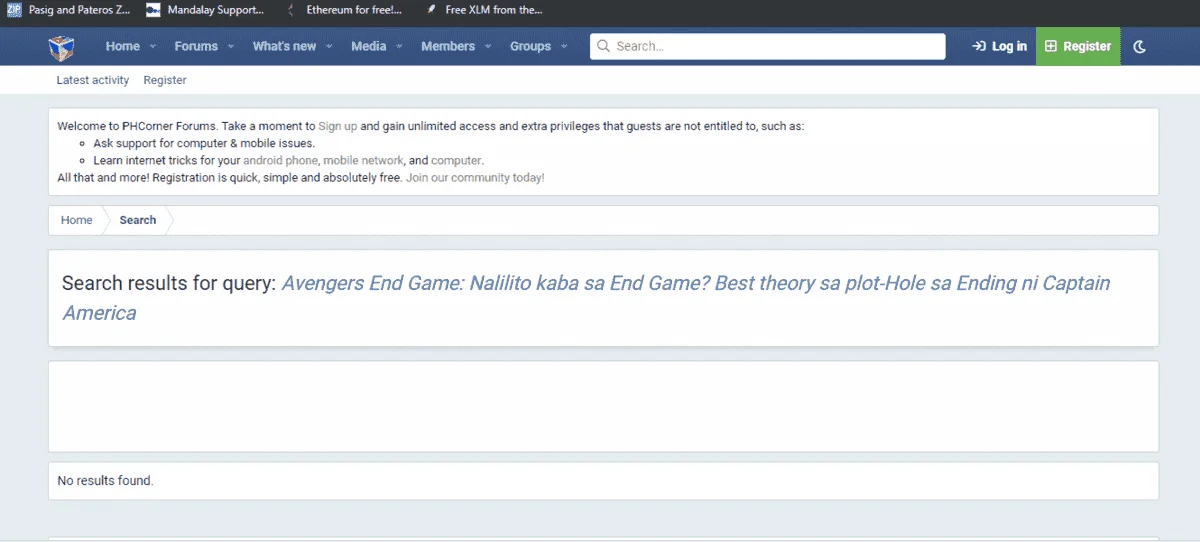Viewport: 1200px width, 542px height.
Task: Follow the mobile network link
Action: [x=363, y=160]
